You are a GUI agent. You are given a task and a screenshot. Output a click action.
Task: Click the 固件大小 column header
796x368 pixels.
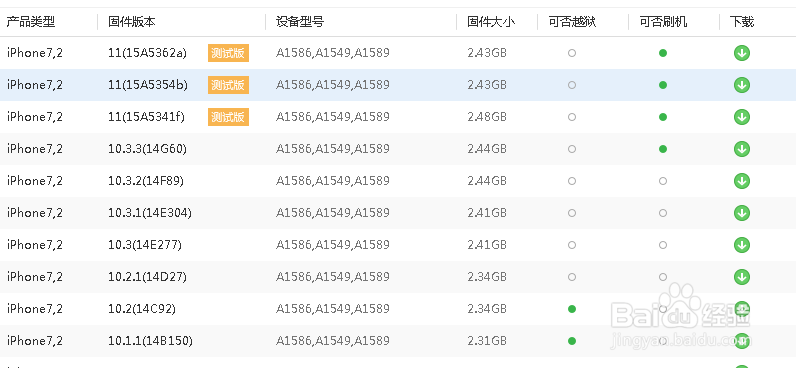tap(491, 22)
